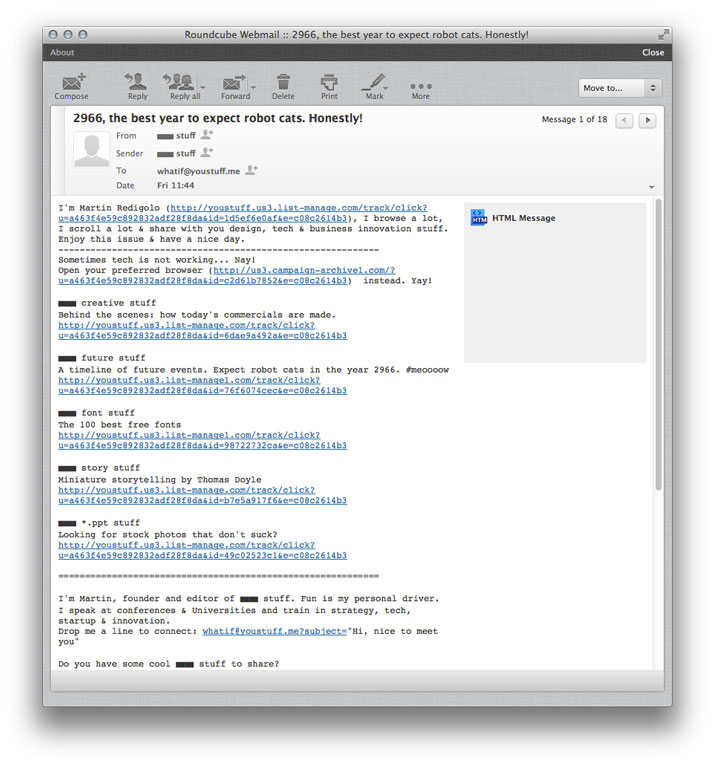Image resolution: width=714 pixels, height=765 pixels.
Task: Expand message headers with small triangle
Action: click(652, 187)
